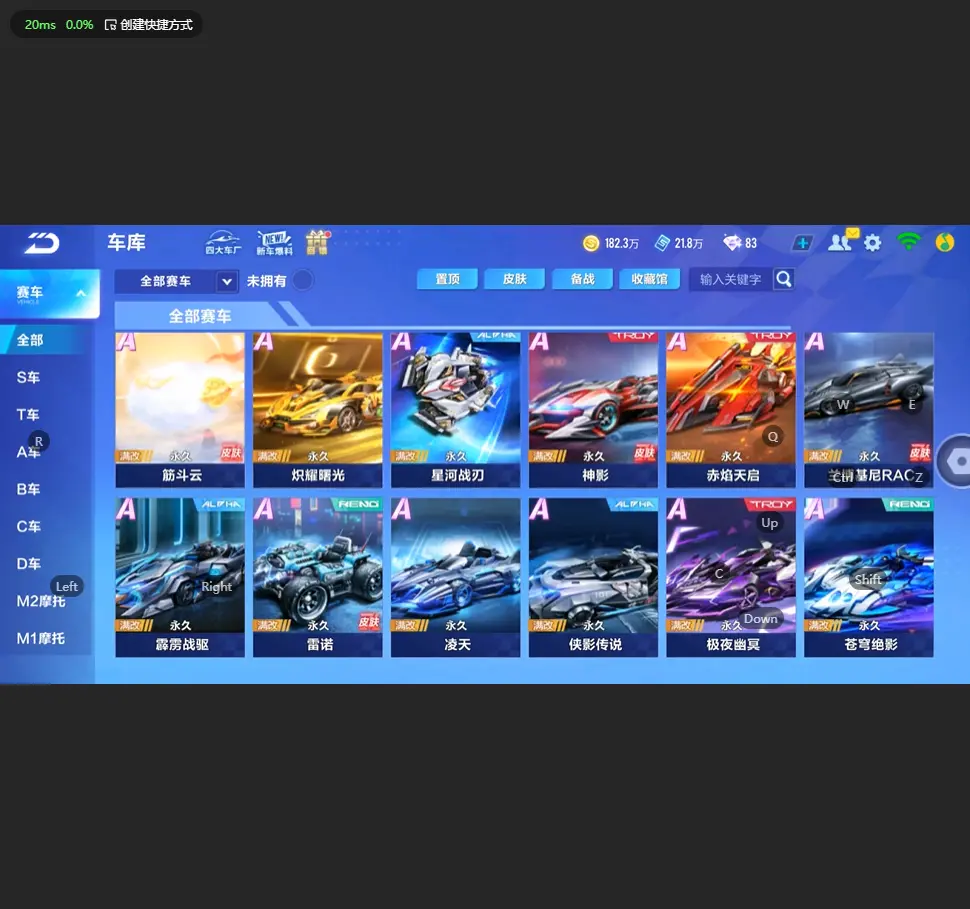Screen dimensions: 970x909
Task: Click the green wifi signal icon
Action: point(908,242)
